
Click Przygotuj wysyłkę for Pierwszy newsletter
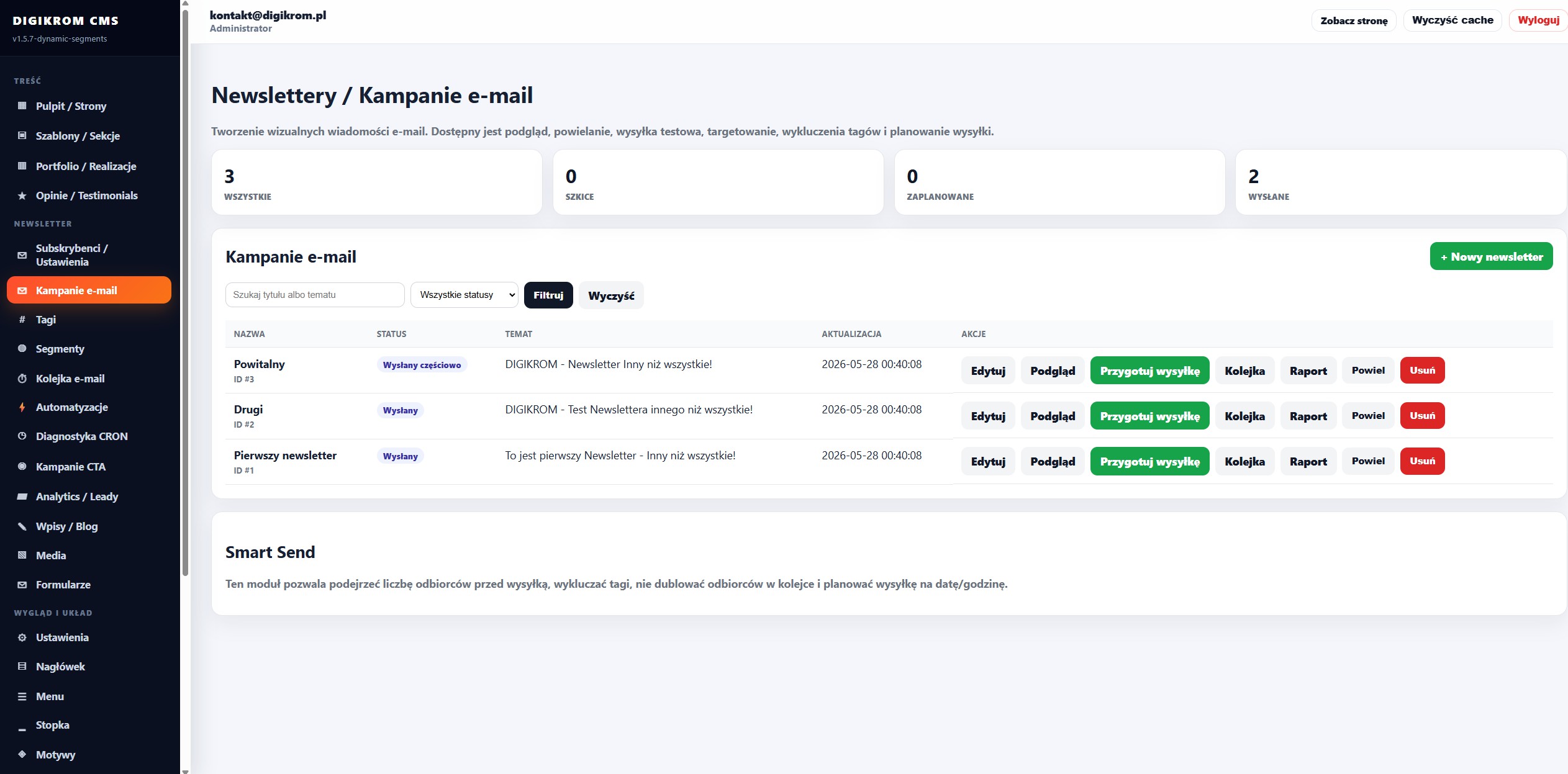pos(1149,461)
